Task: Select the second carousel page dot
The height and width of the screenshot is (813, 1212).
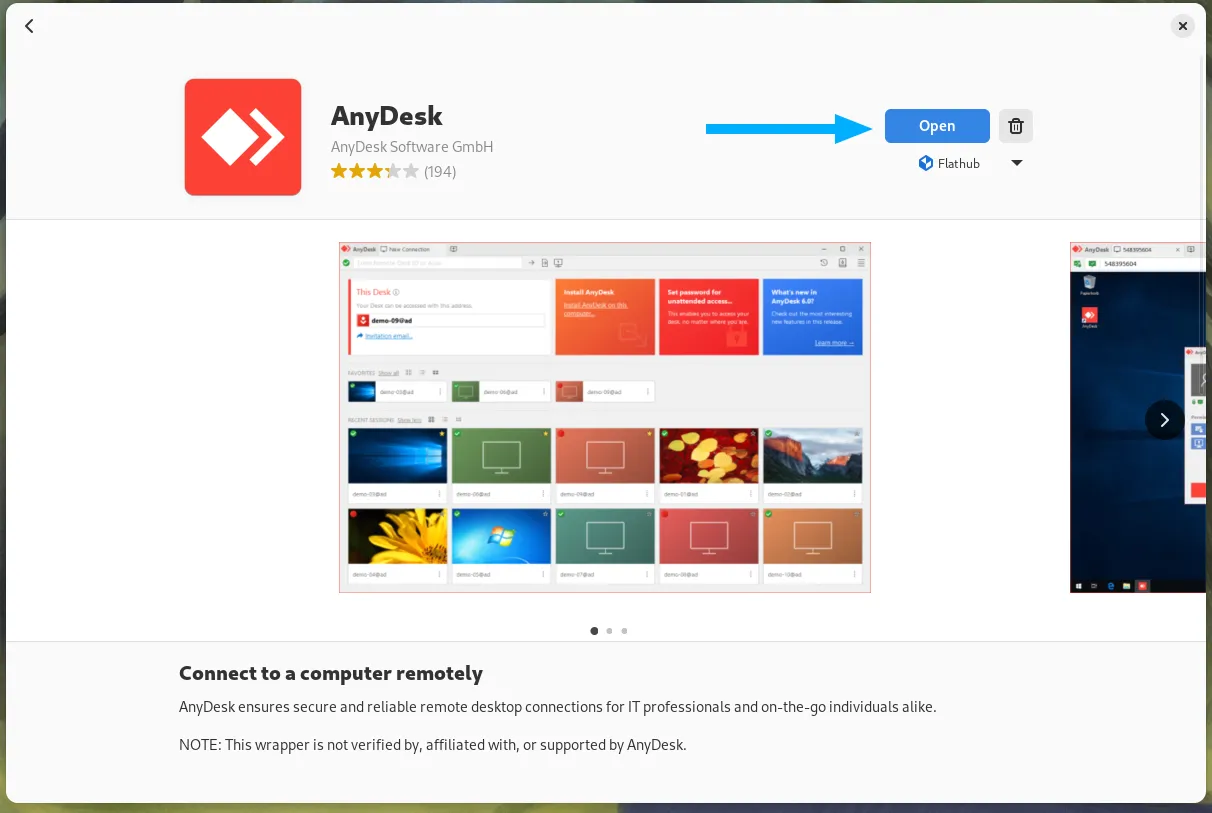Action: [x=609, y=631]
